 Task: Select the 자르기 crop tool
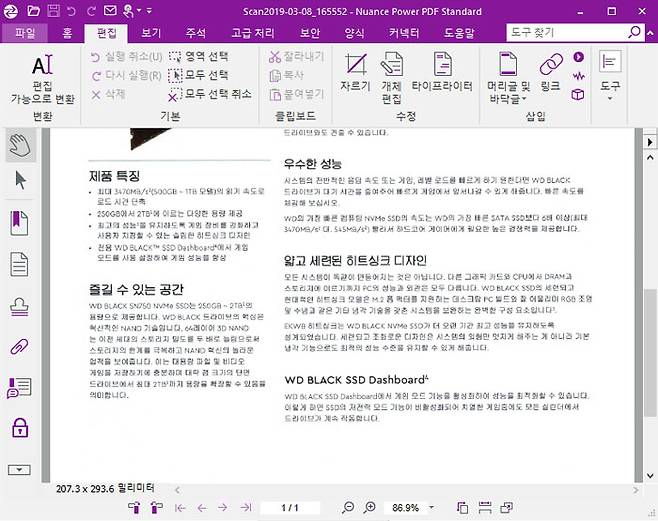pos(355,72)
